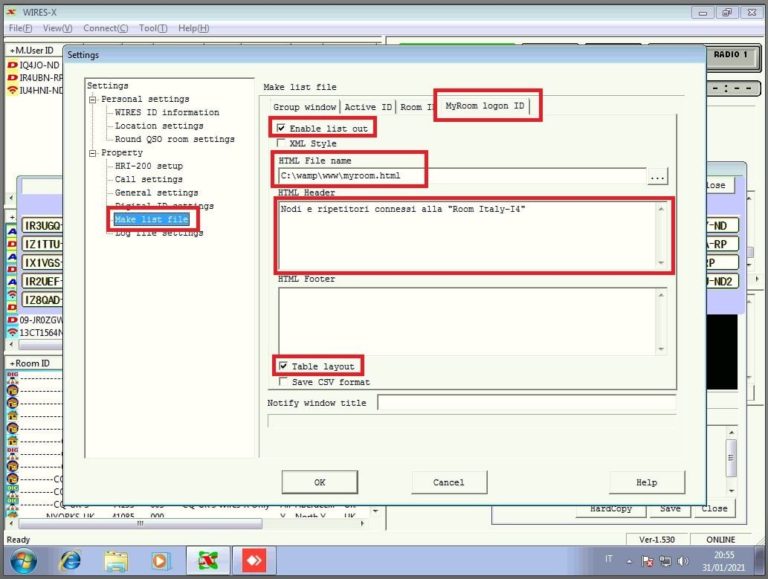Click IQ4JO-ND in M.User ID list
The width and height of the screenshot is (768, 579).
click(x=39, y=65)
